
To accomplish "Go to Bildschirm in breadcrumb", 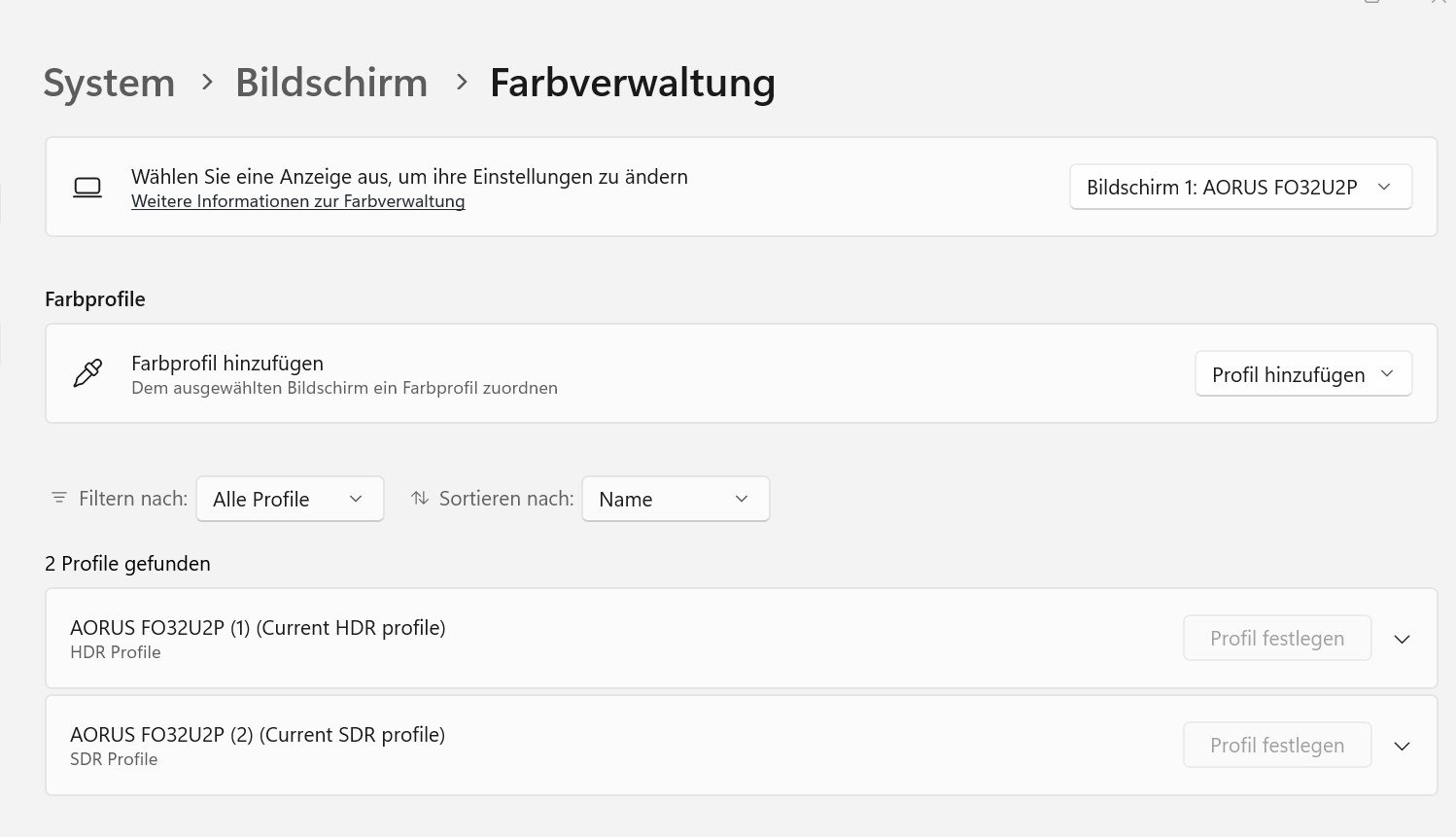I will pyautogui.click(x=331, y=83).
